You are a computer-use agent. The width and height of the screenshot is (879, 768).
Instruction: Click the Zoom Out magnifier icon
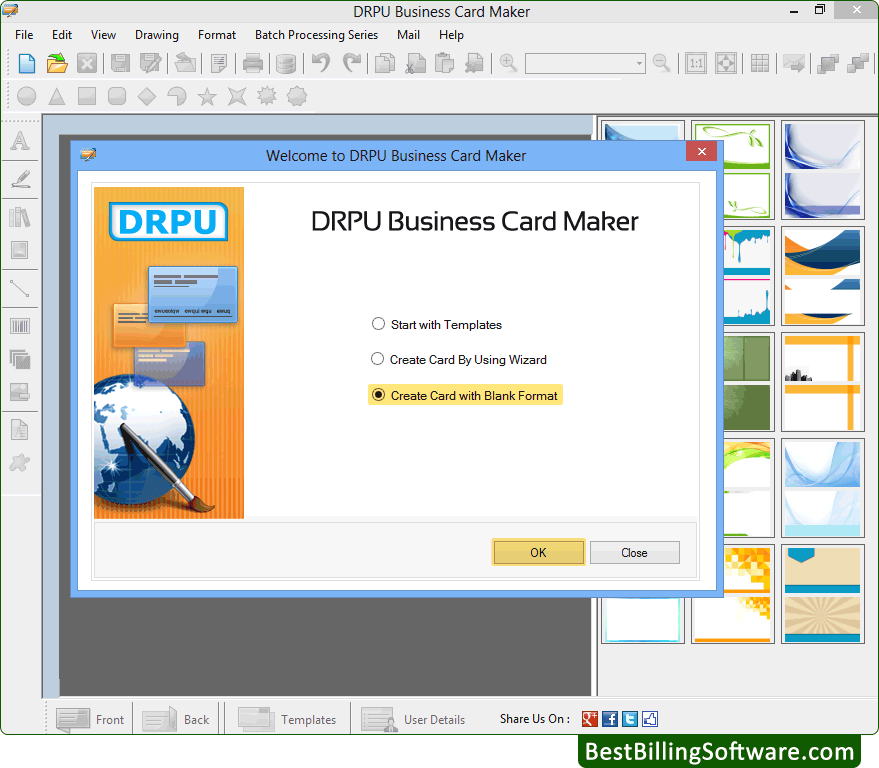(x=662, y=63)
